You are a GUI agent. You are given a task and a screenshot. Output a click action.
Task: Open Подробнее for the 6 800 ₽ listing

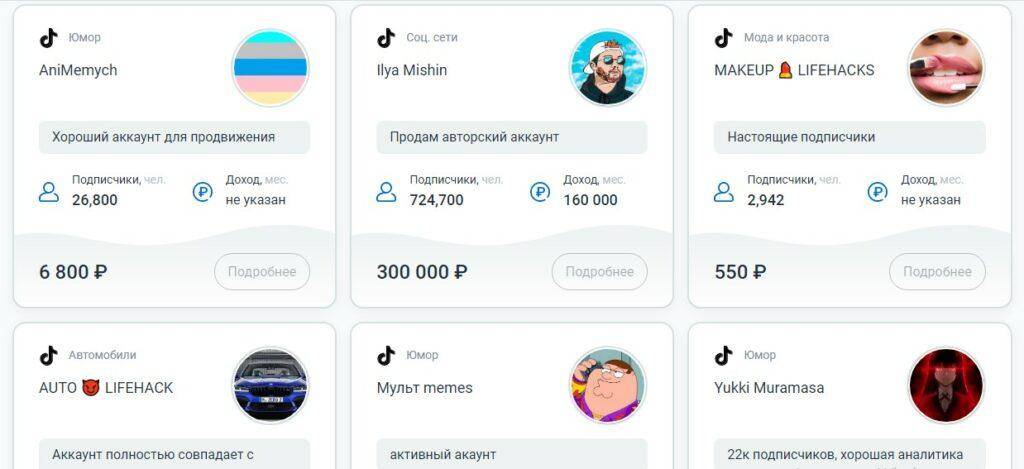262,272
